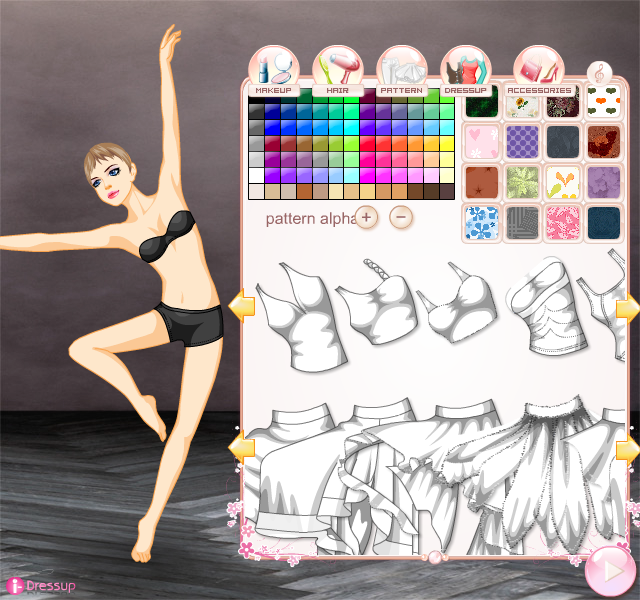Open the Accessories tab
This screenshot has width=640, height=600.
[539, 72]
